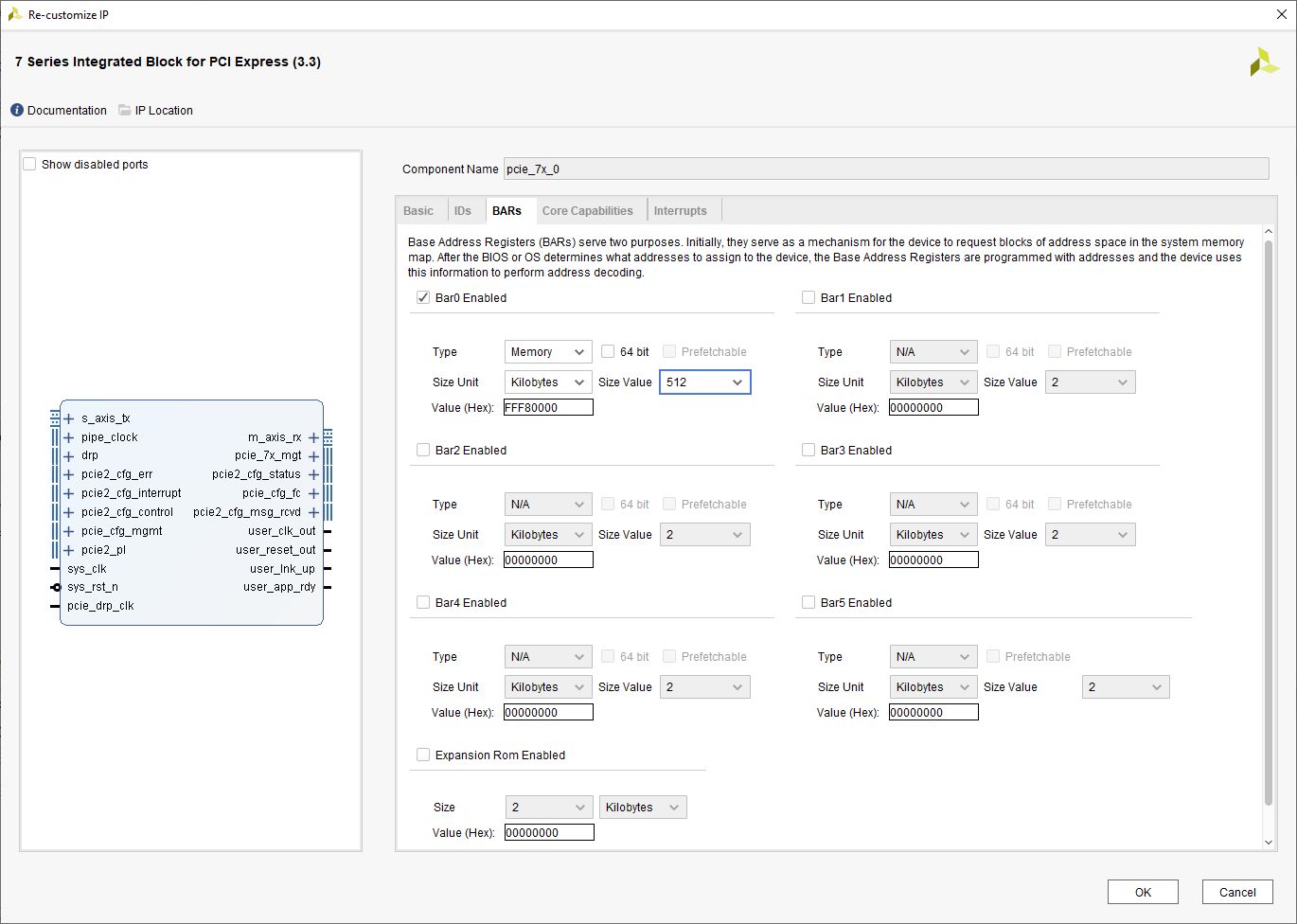
Task: Expand the pcie_7x_mgt port plus icon
Action: tap(313, 456)
